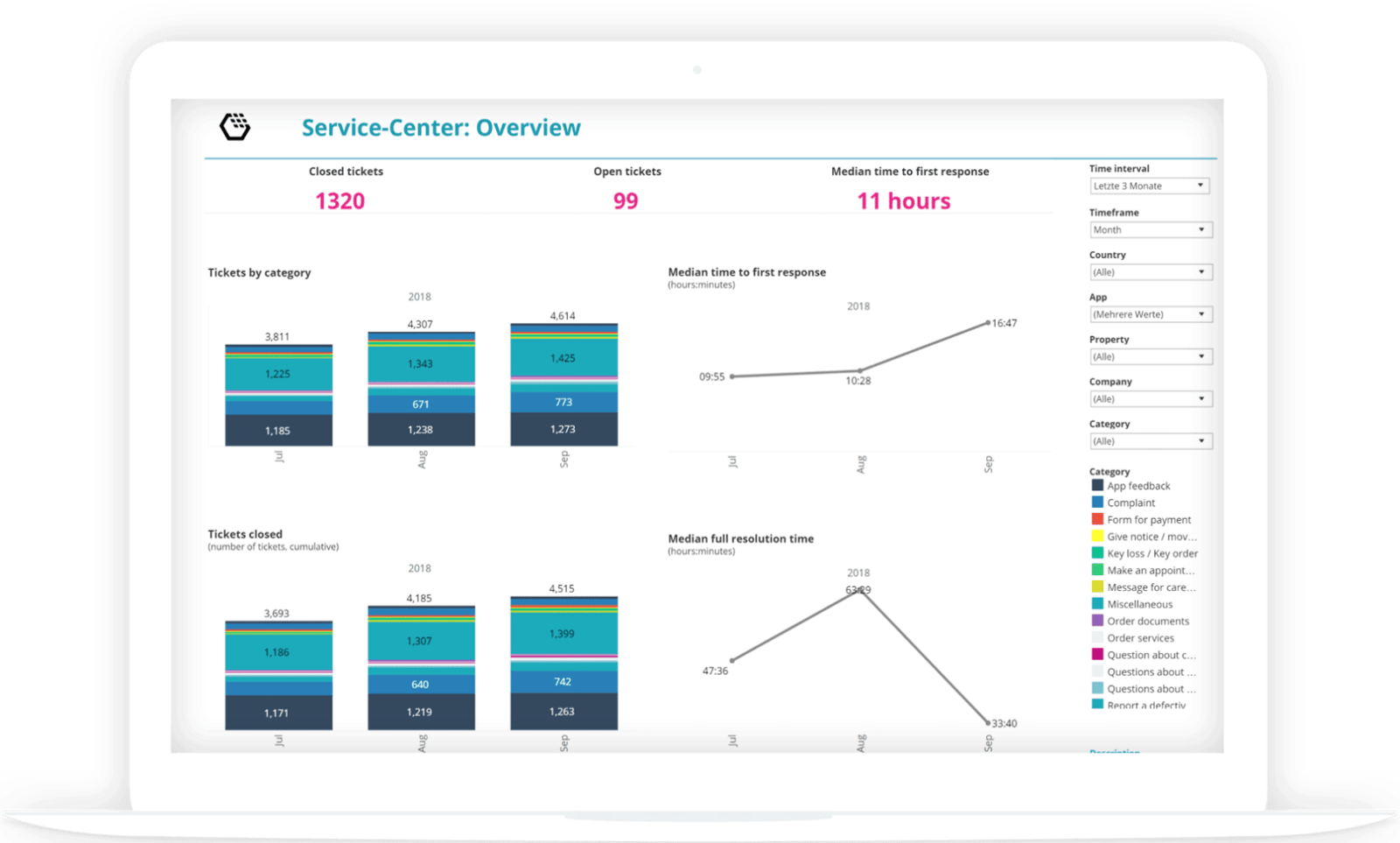Select Aug 671 segment in Tickets by category

point(421,404)
